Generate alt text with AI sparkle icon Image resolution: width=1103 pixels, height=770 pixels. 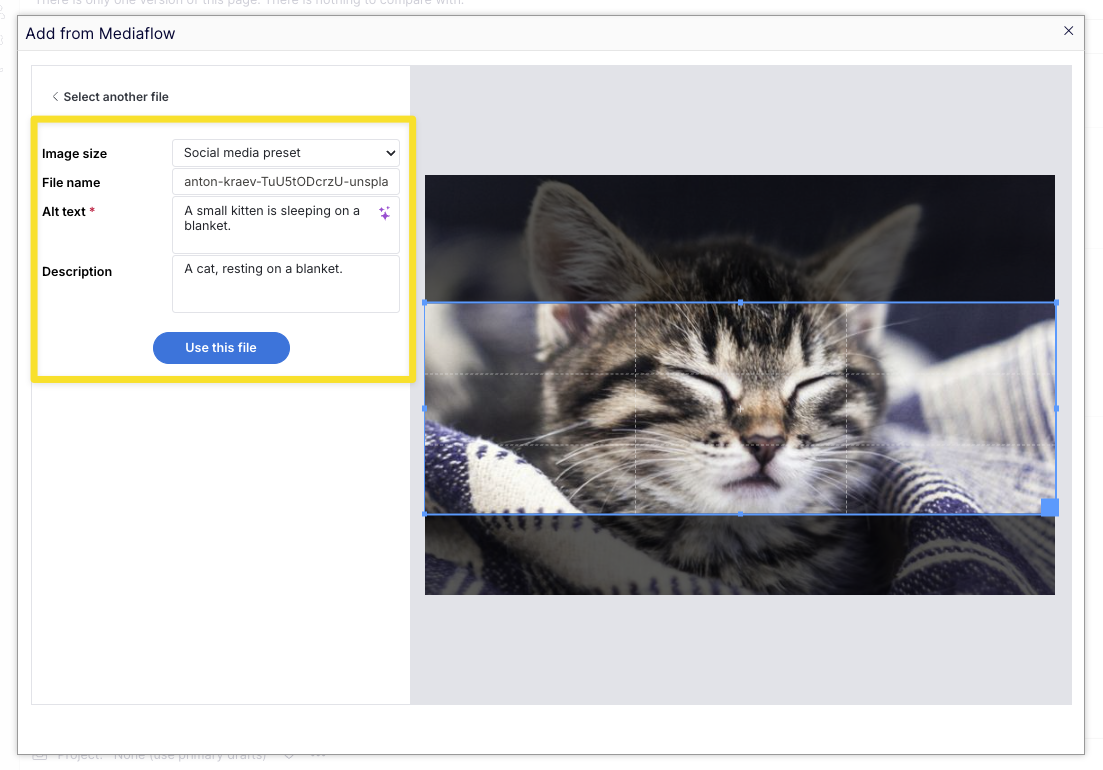point(384,213)
